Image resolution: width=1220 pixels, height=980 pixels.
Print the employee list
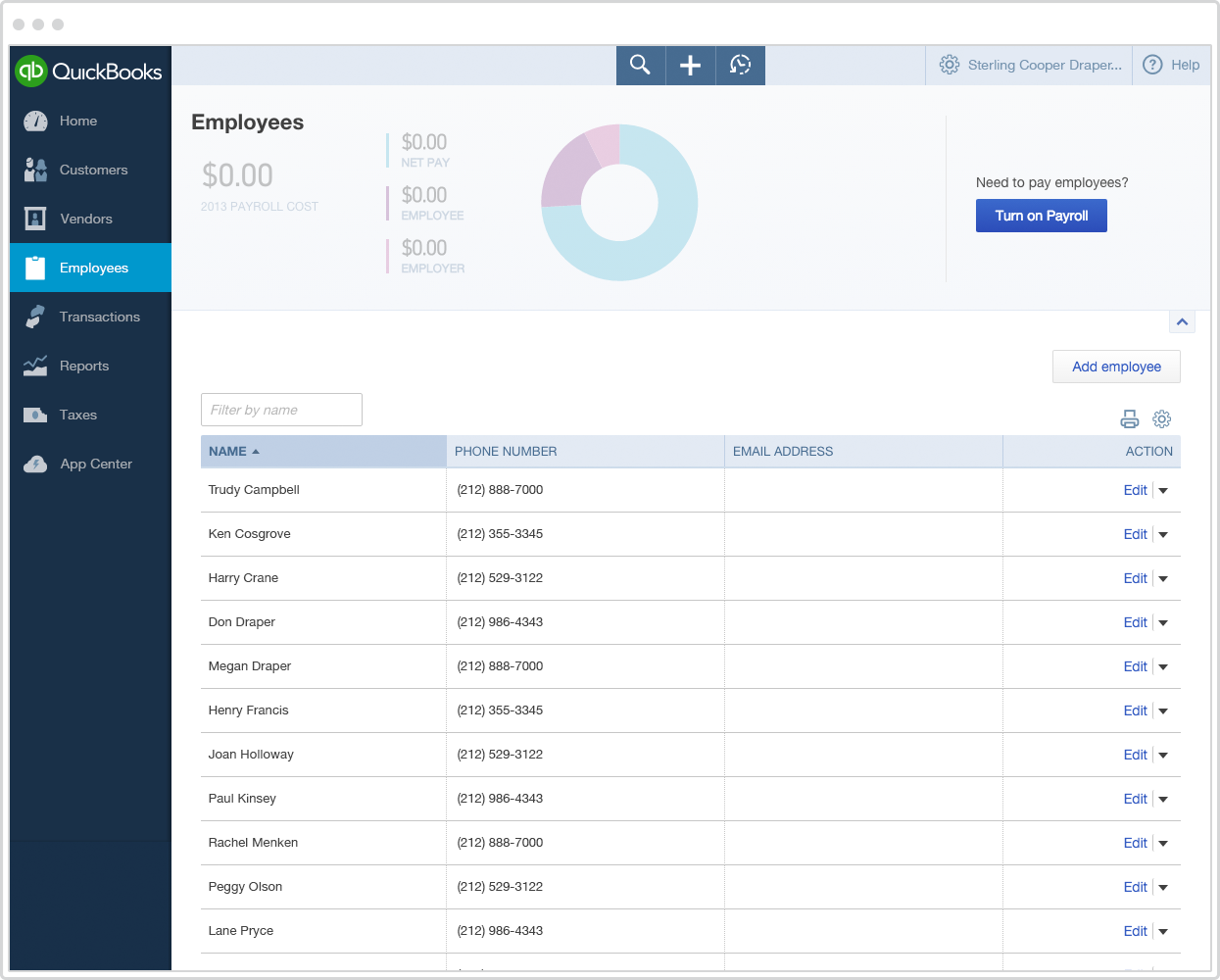pyautogui.click(x=1130, y=419)
